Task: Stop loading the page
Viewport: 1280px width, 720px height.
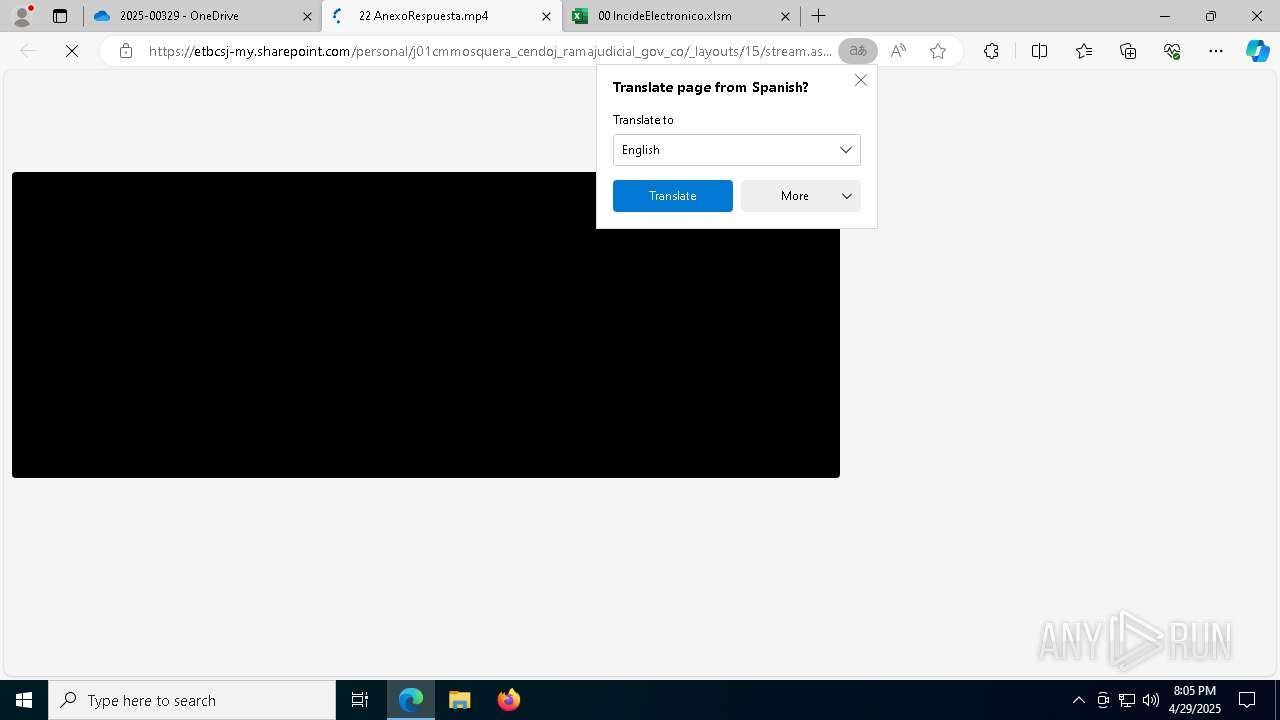Action: [72, 51]
